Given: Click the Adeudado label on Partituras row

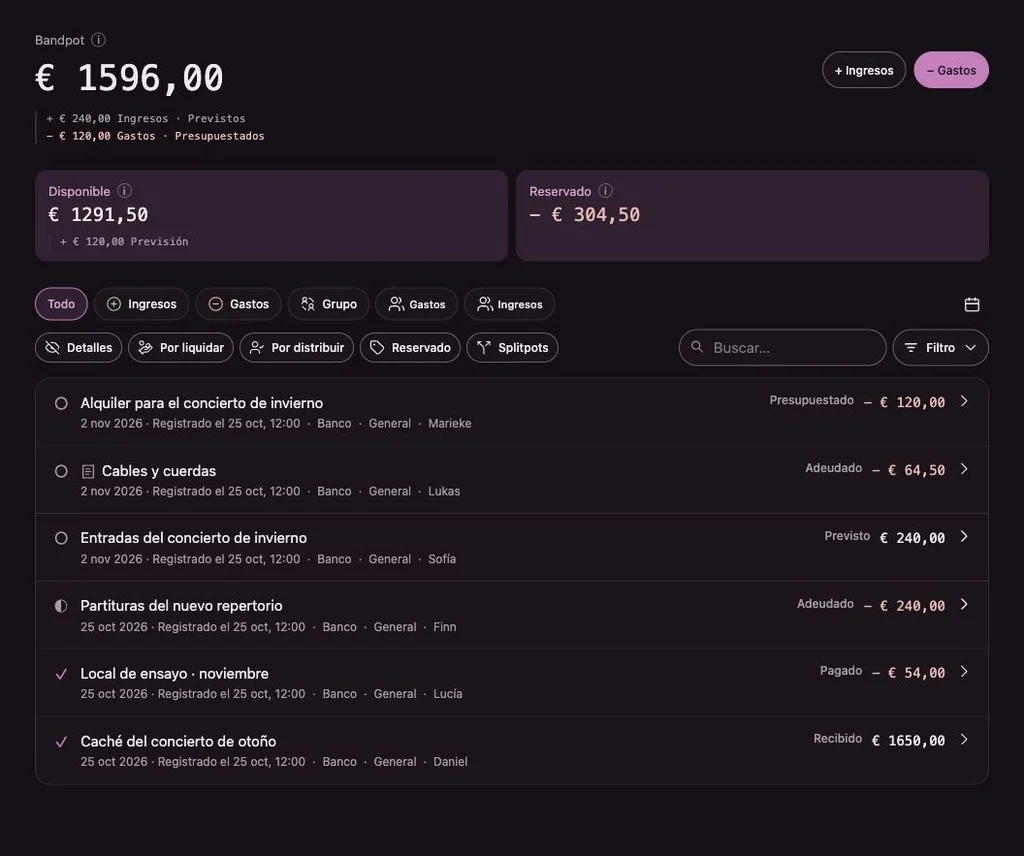Looking at the screenshot, I should pos(825,604).
